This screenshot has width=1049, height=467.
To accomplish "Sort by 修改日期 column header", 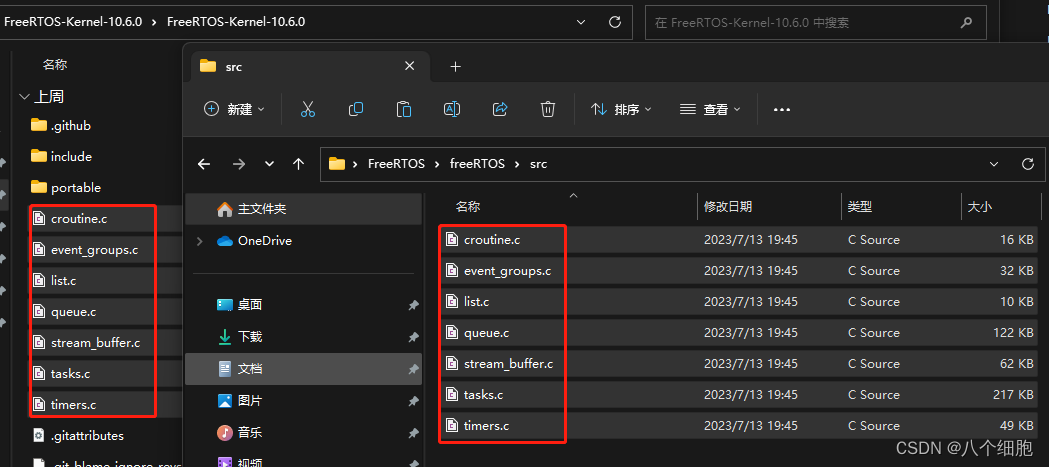I will click(x=728, y=207).
